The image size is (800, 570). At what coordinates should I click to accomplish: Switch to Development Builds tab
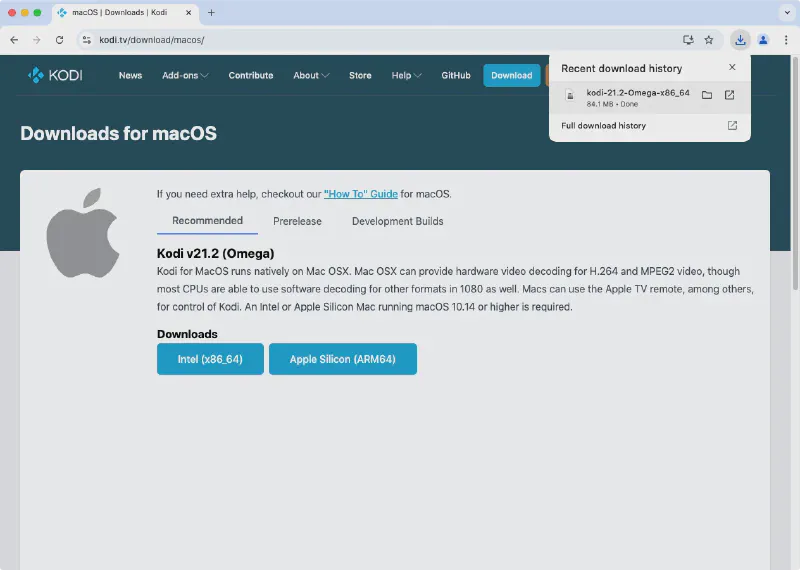(397, 221)
